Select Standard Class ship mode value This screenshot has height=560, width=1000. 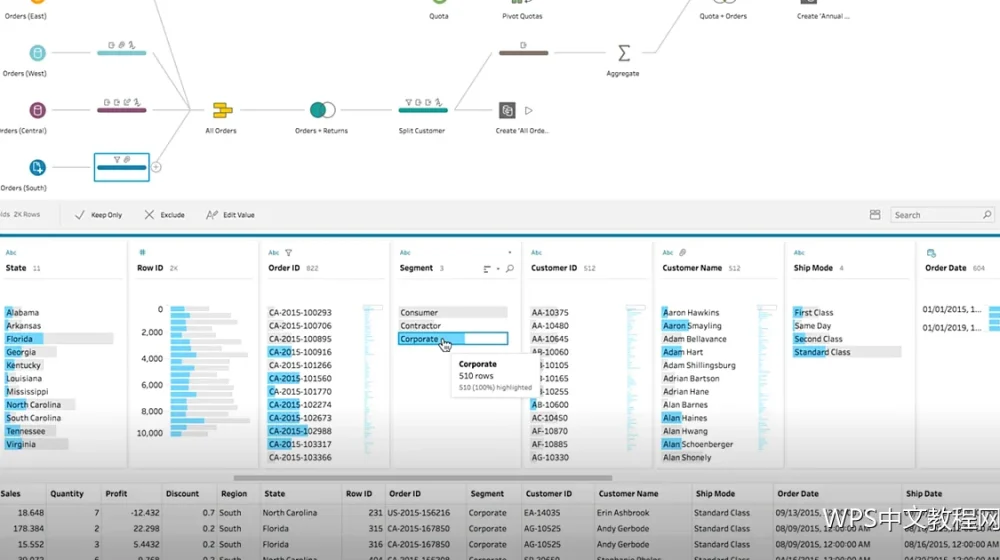pos(847,352)
